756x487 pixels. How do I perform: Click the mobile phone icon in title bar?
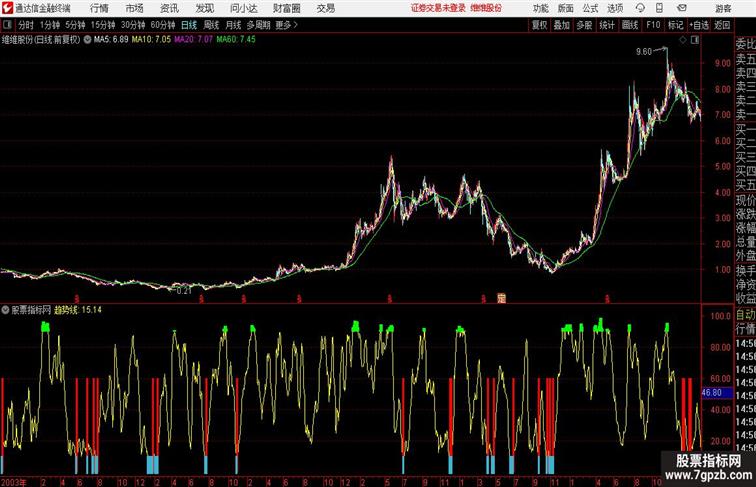pyautogui.click(x=659, y=8)
